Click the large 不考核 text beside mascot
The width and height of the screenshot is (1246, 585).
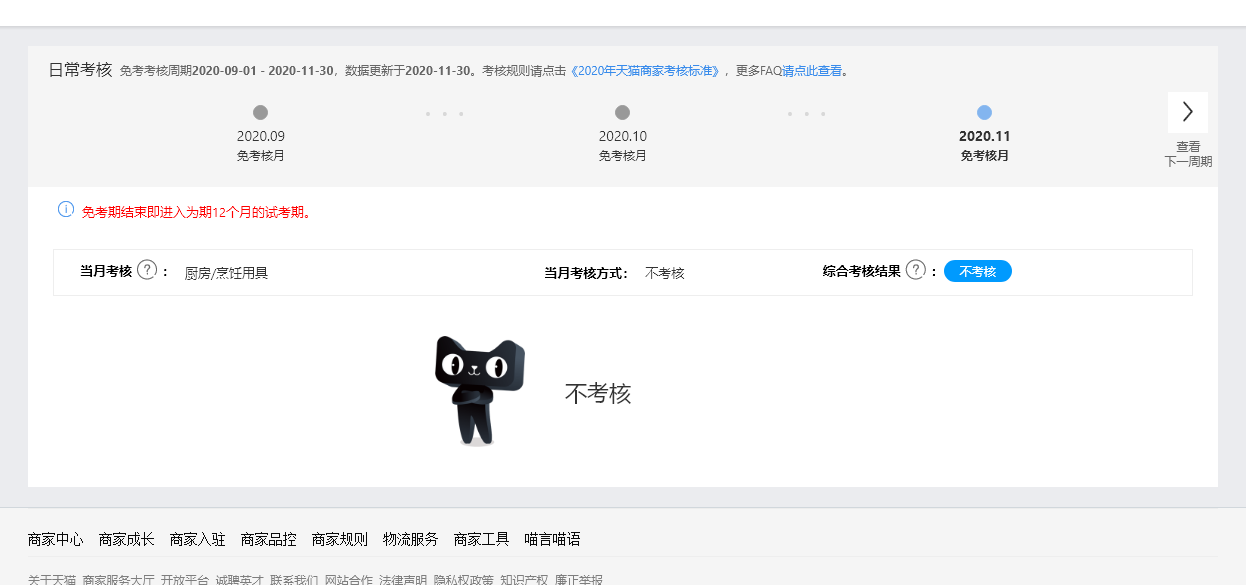[x=598, y=393]
